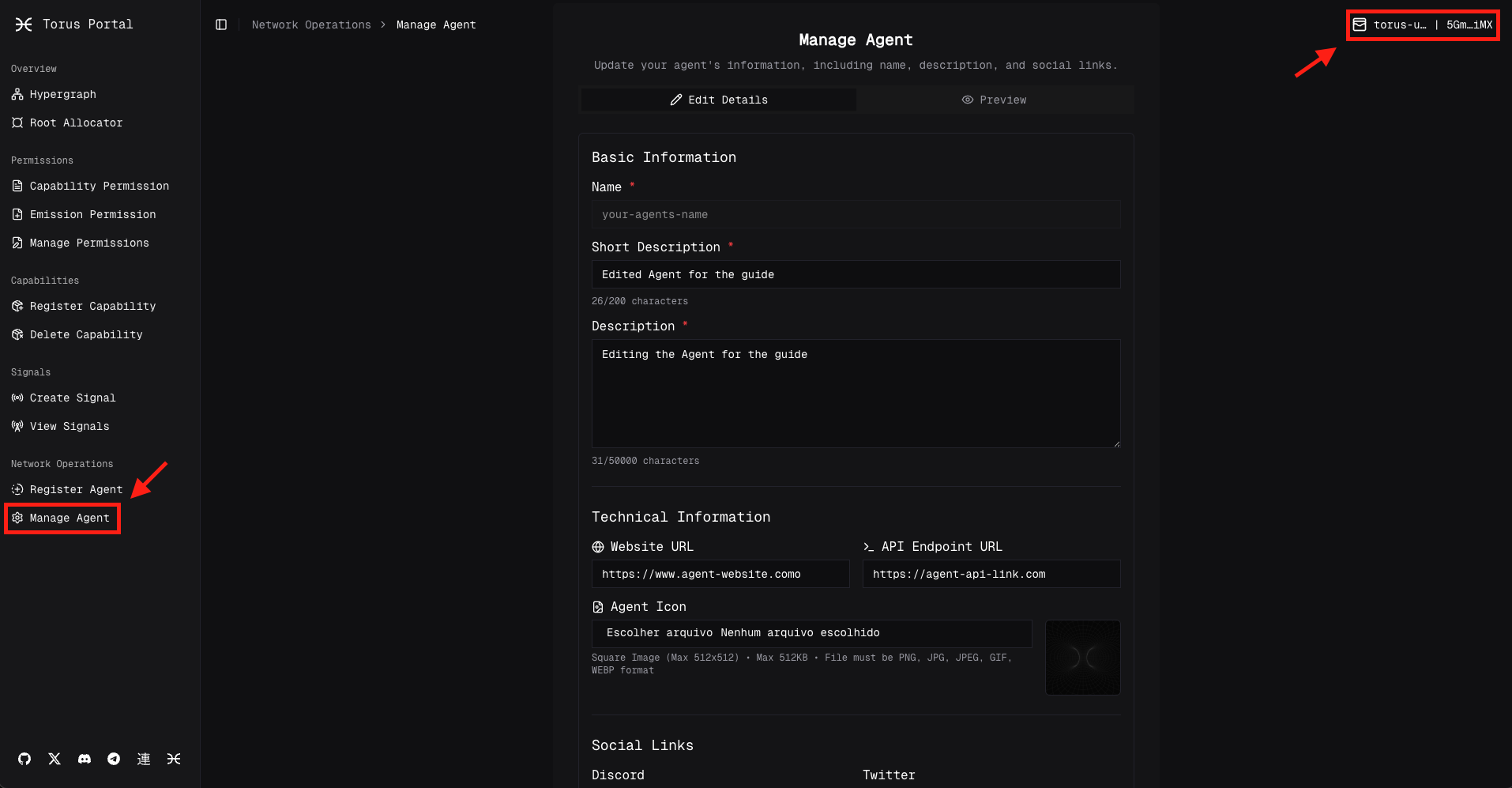The width and height of the screenshot is (1512, 788).
Task: Collapse the sidebar with the panel toggle
Action: pos(220,25)
